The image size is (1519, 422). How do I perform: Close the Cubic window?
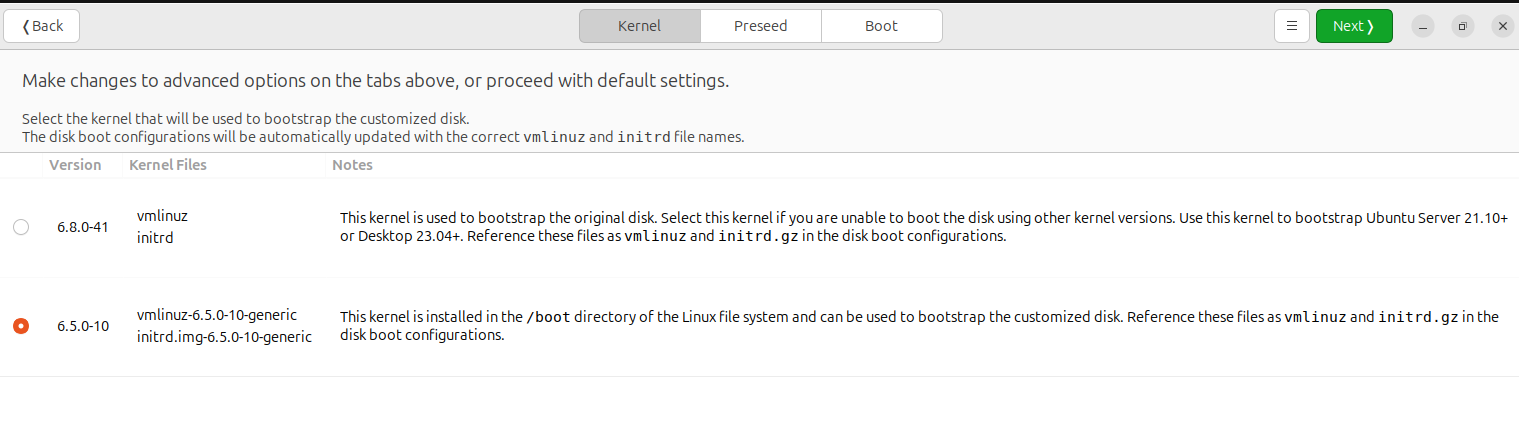pos(1502,27)
